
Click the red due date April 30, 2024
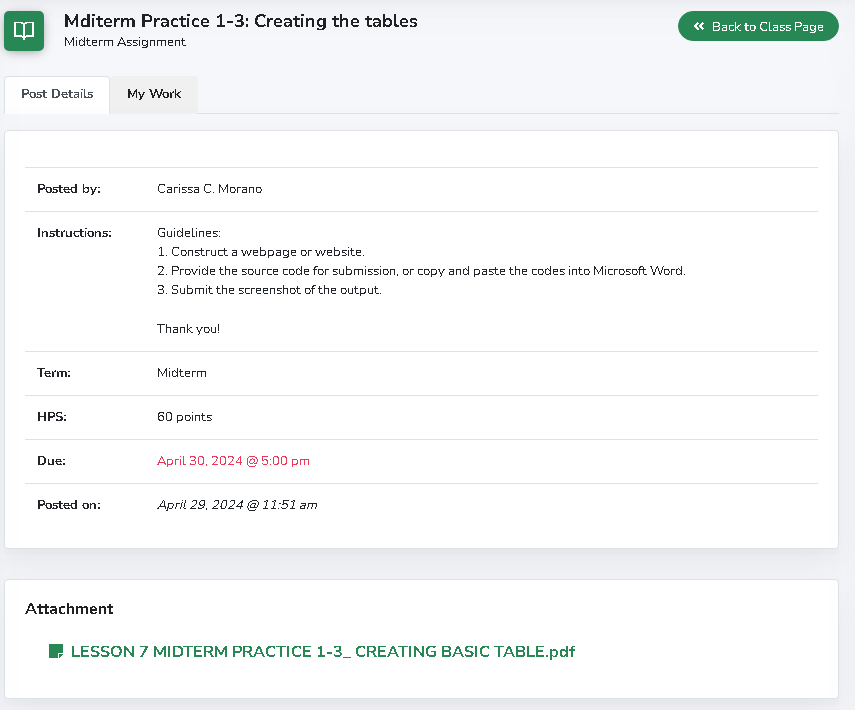pyautogui.click(x=233, y=461)
